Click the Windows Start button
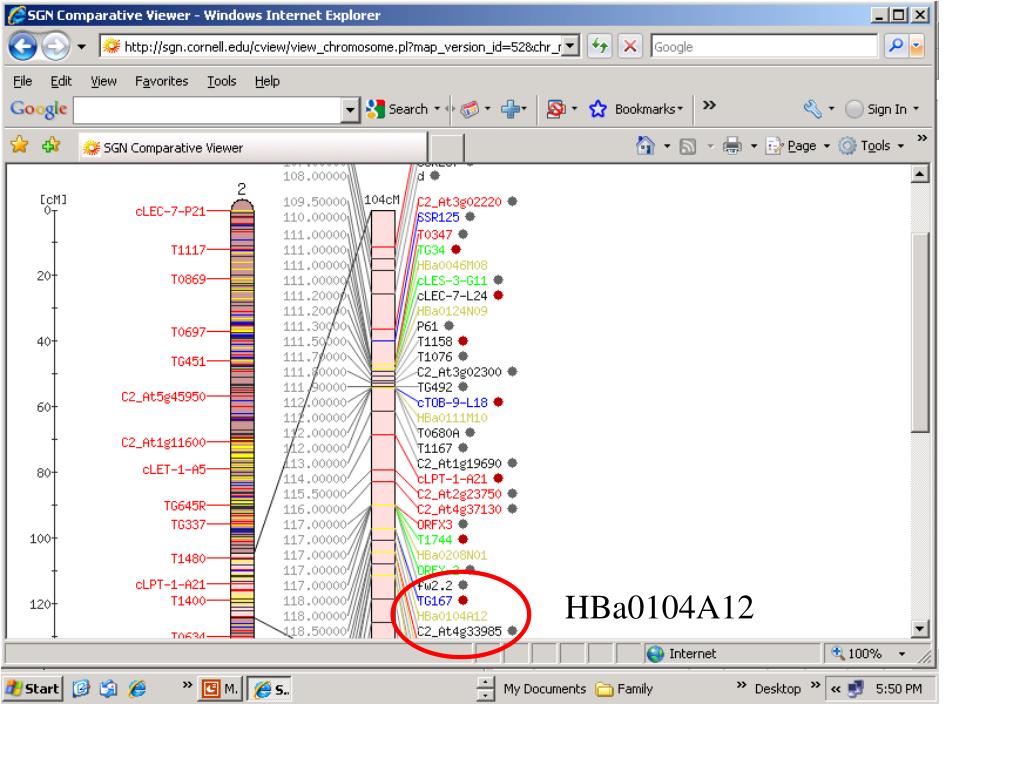1024x768 pixels. click(33, 688)
